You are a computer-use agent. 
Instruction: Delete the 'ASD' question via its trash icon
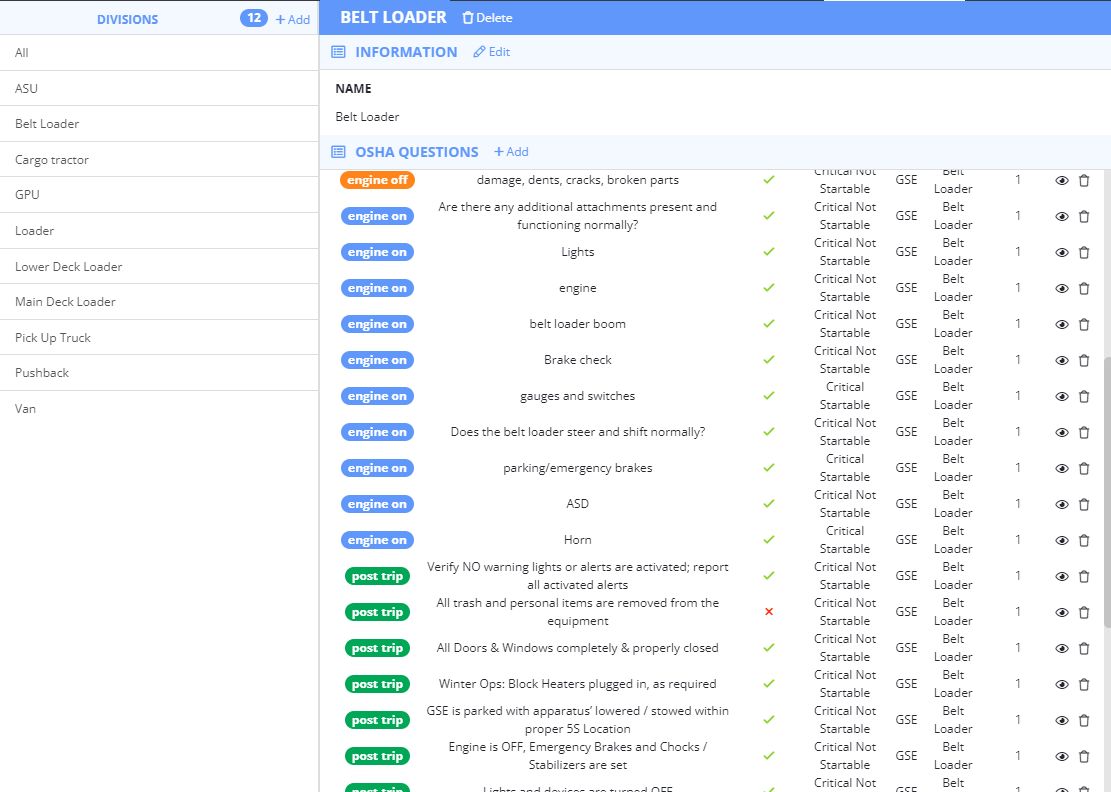(x=1084, y=504)
